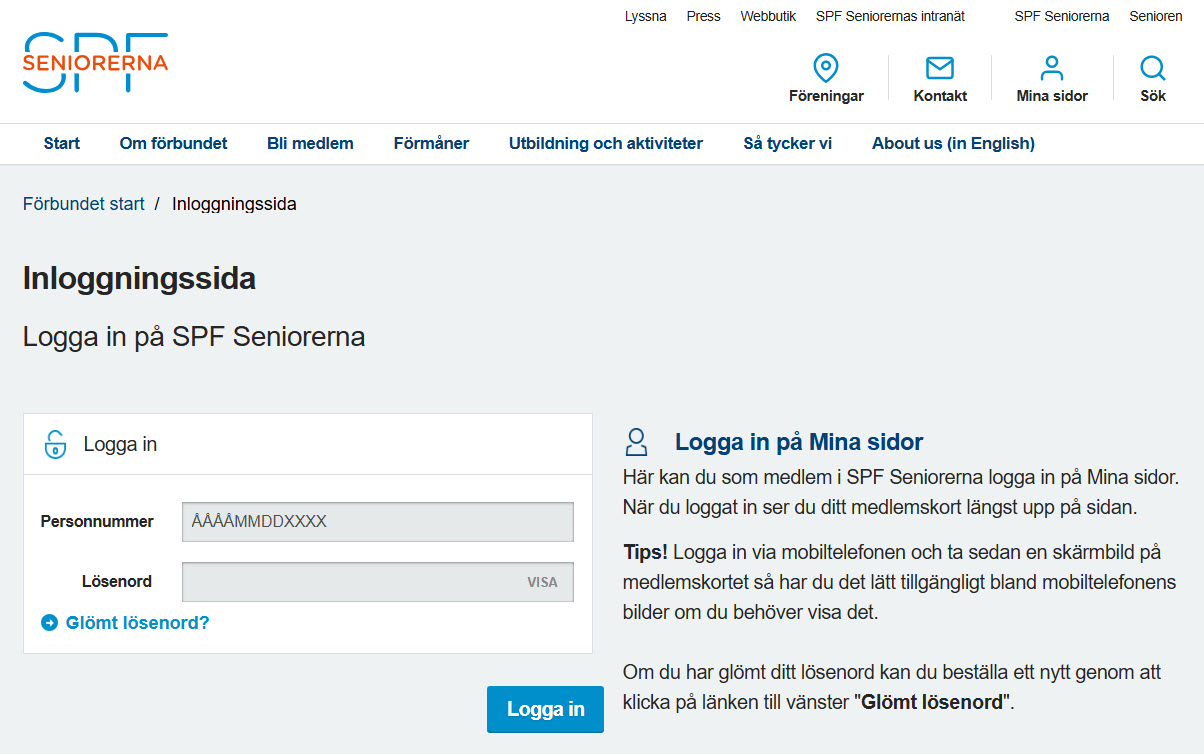Focus the Lösenord password field

[378, 582]
